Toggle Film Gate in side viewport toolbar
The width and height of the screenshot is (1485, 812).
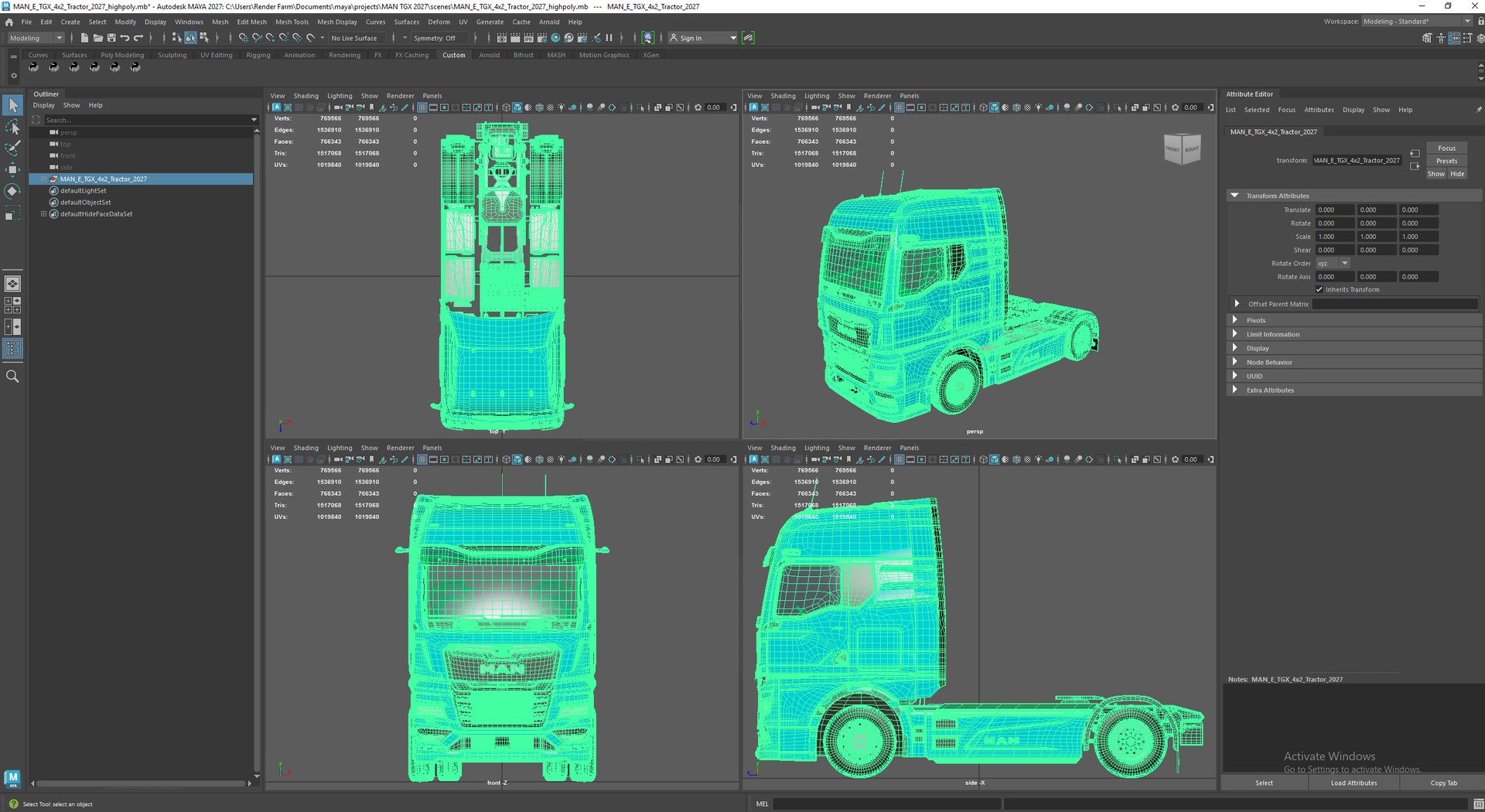910,459
